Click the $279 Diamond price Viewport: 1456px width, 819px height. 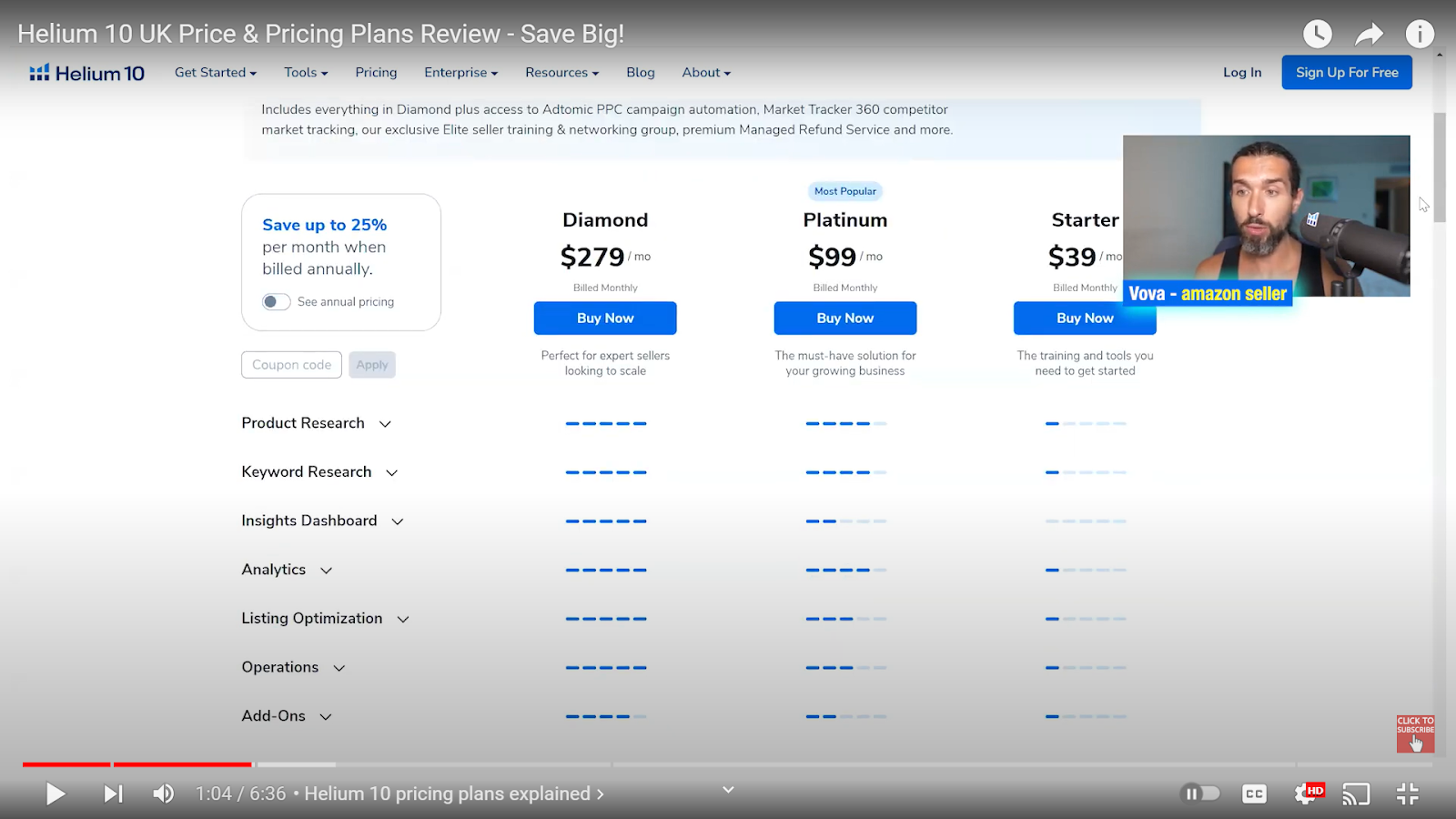pyautogui.click(x=592, y=258)
